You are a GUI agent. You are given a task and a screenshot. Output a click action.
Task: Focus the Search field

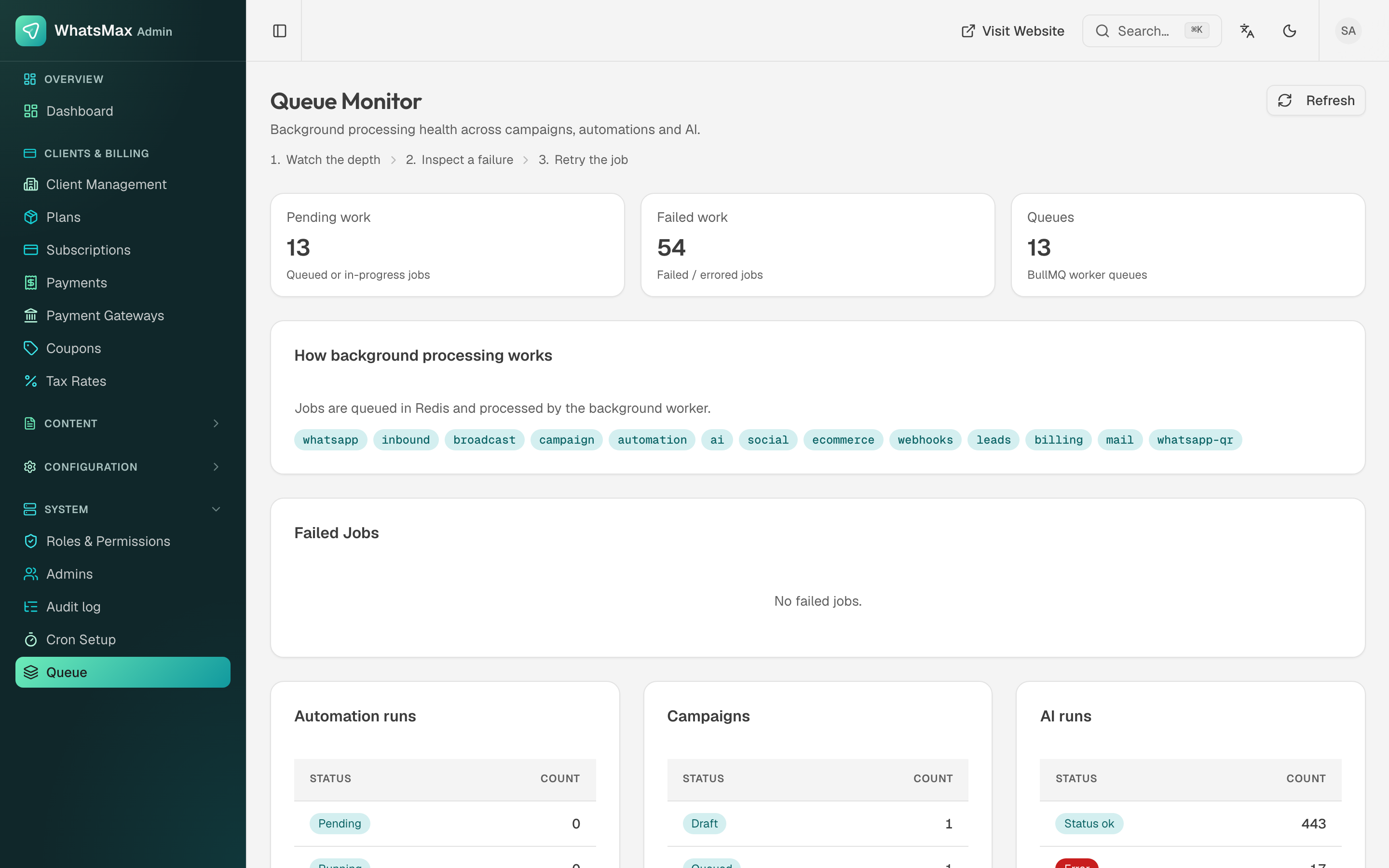click(1151, 31)
